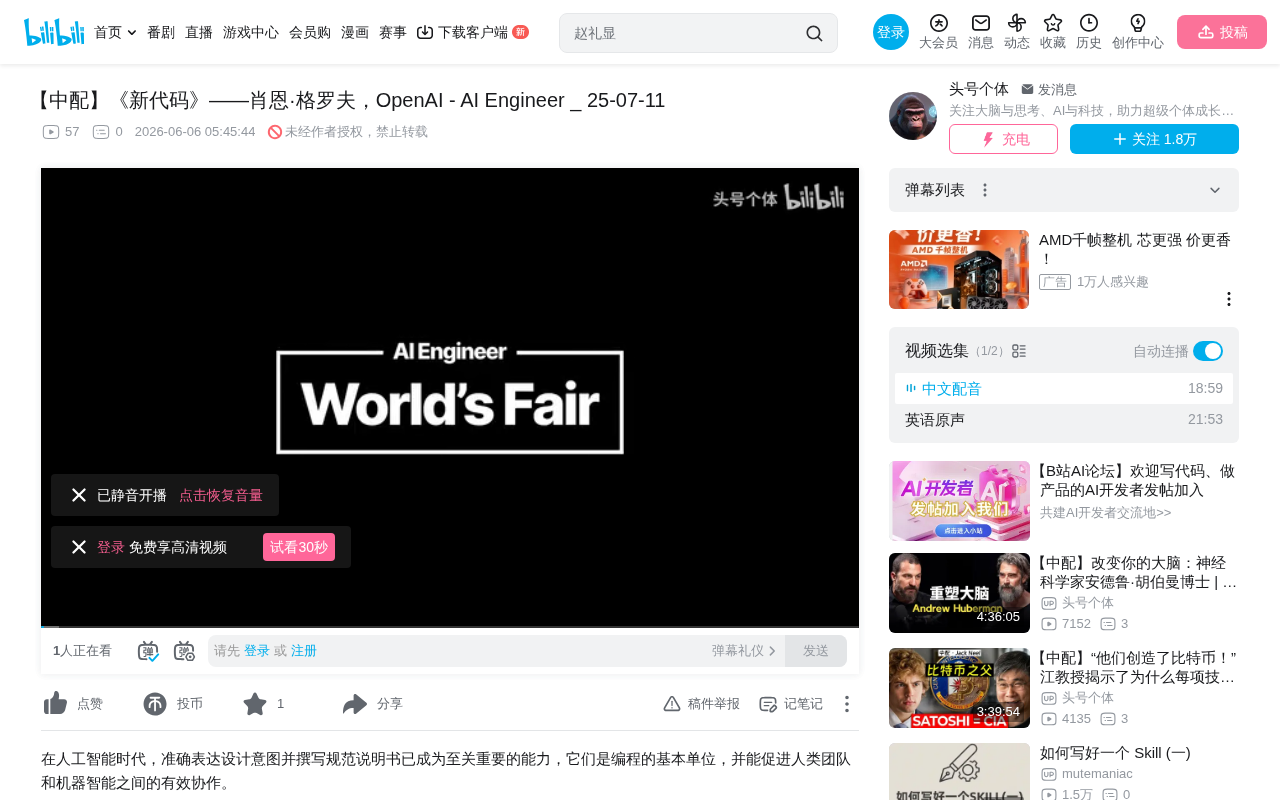Screen dimensions: 1280x800
Task: Click the pink 投稿 upload button
Action: point(1222,32)
